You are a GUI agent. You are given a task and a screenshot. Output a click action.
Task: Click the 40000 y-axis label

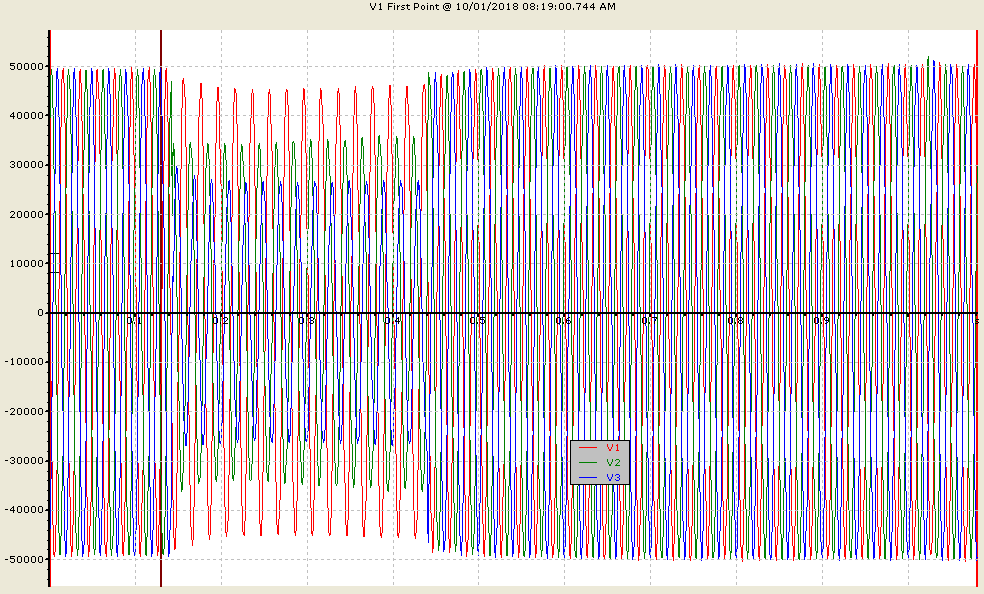click(26, 115)
